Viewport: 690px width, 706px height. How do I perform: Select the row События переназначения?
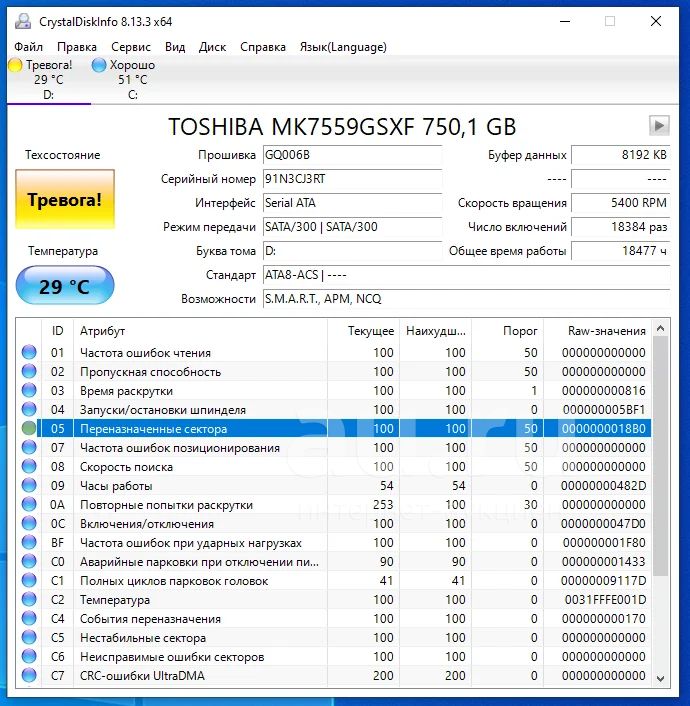pos(334,618)
